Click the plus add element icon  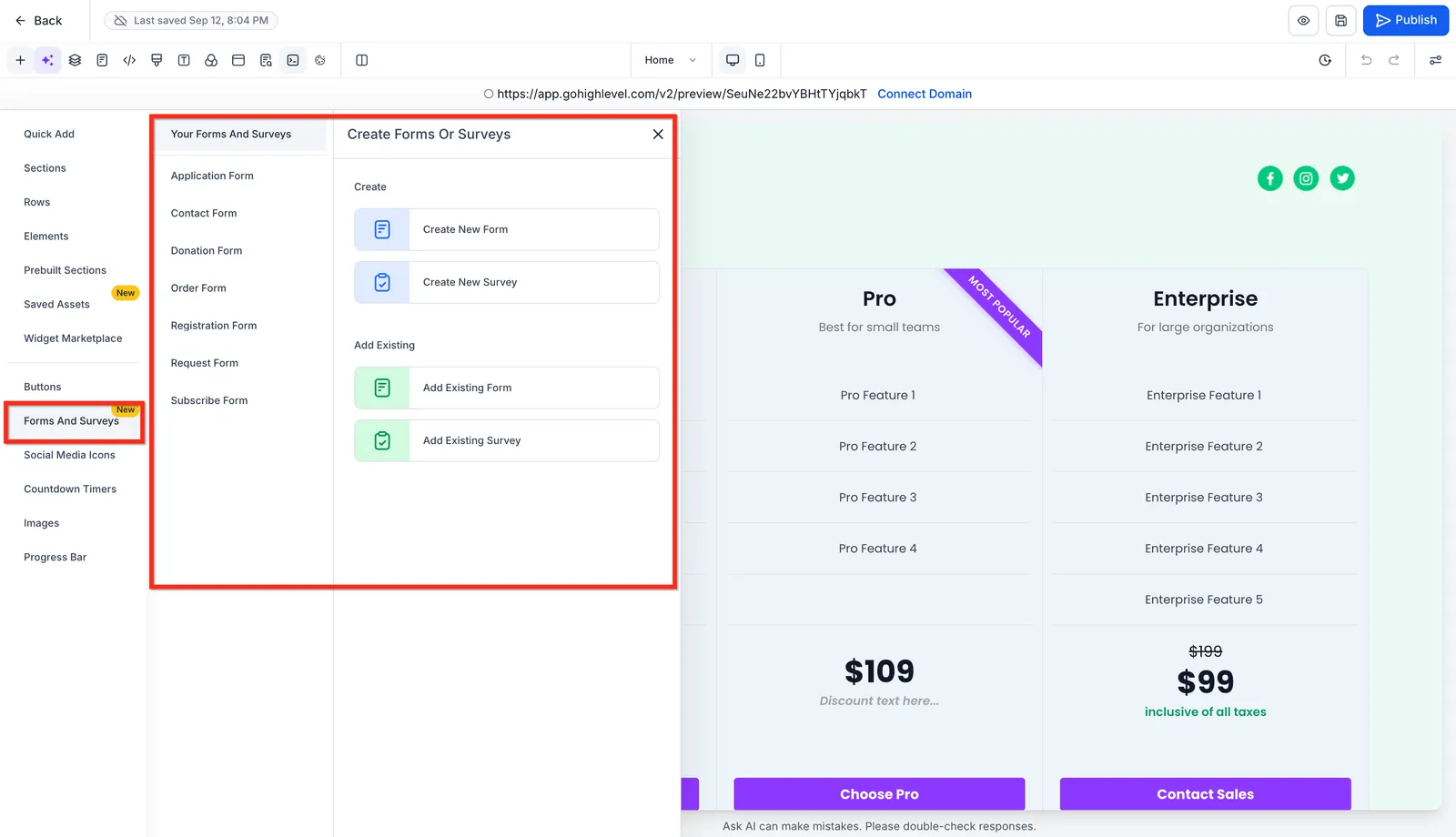pos(20,60)
